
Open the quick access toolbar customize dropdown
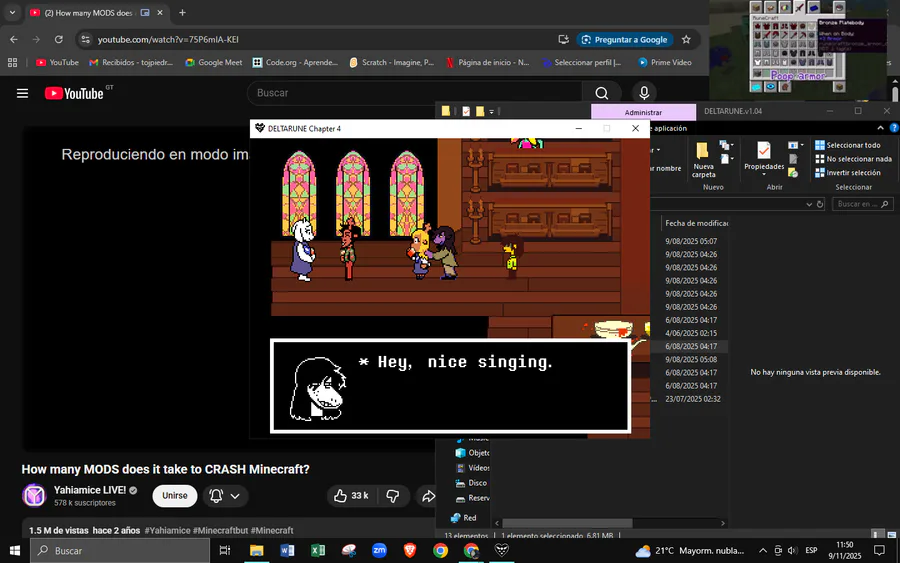click(491, 112)
